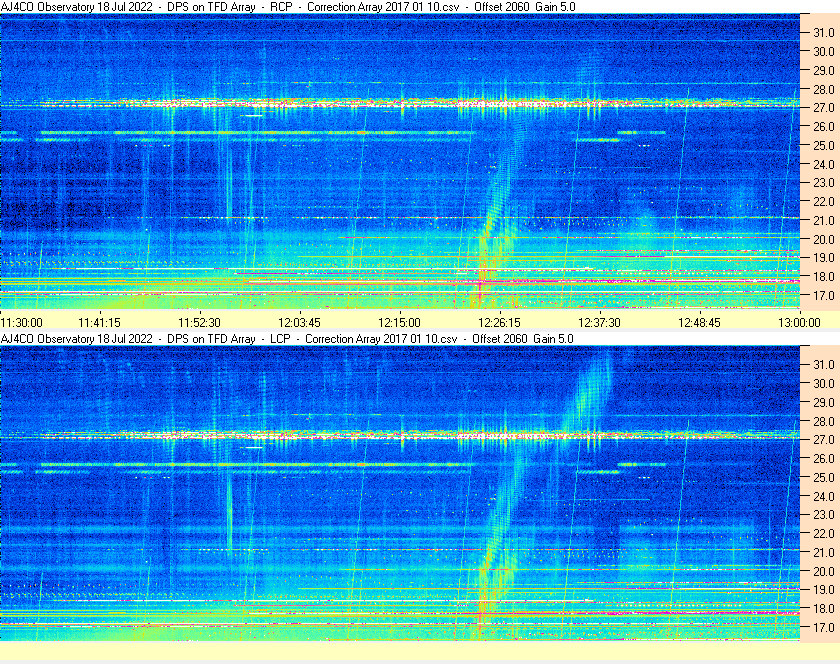This screenshot has width=840, height=664.
Task: Click the 11:52:30 time axis label
Action: tap(199, 322)
